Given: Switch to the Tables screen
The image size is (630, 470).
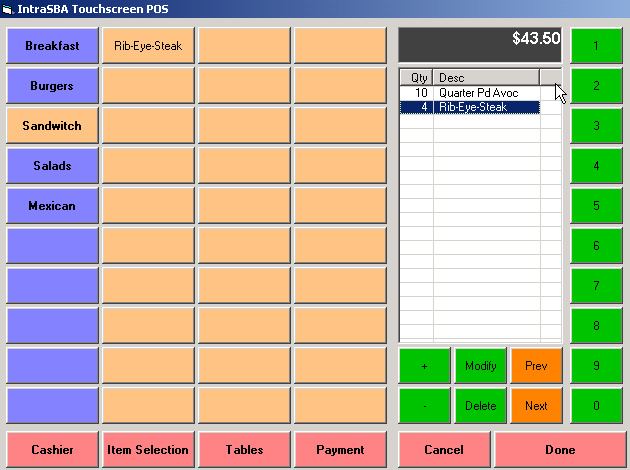Looking at the screenshot, I should click(x=244, y=450).
